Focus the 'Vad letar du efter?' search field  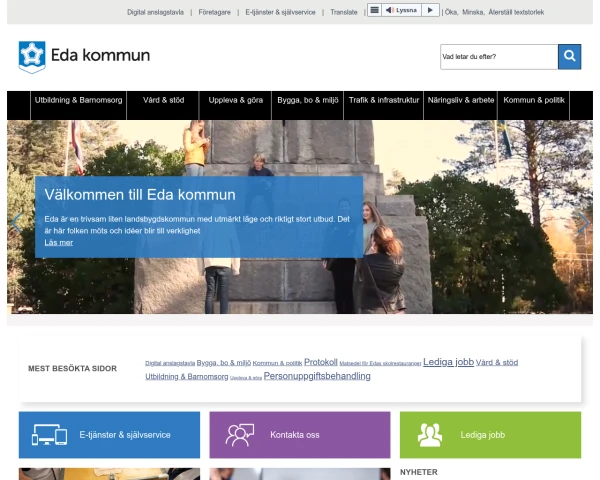499,57
